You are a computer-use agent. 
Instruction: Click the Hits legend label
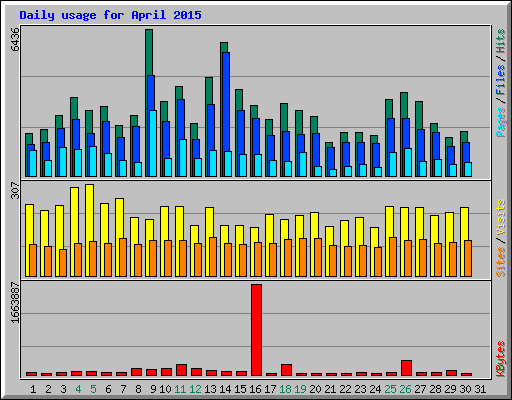501,41
